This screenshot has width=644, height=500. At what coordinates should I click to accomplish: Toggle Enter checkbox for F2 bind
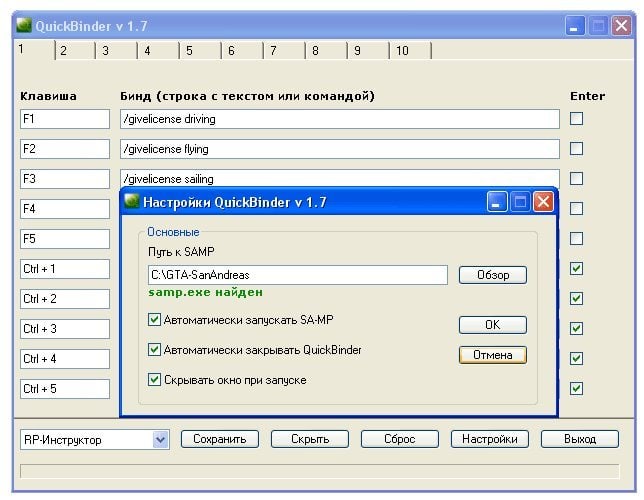576,149
